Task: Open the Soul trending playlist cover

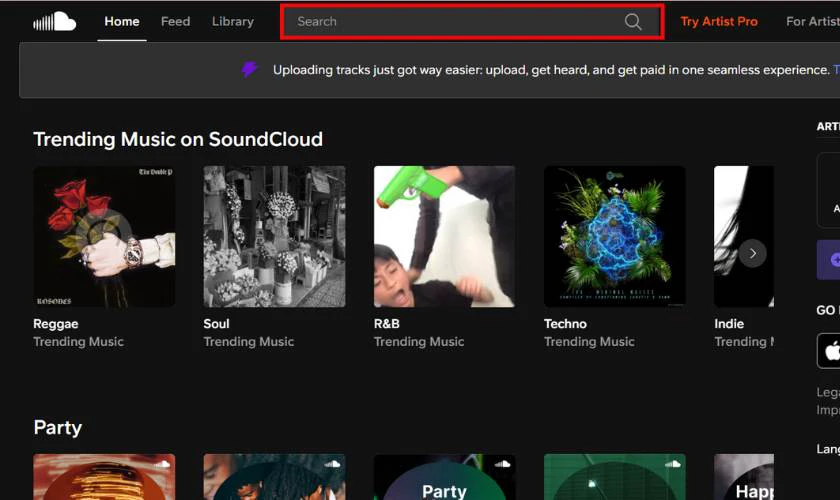Action: (x=274, y=236)
